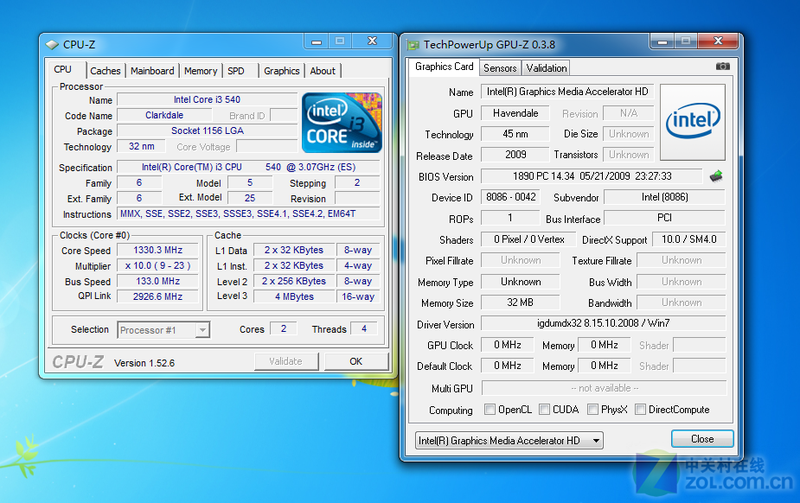Check the PhysX checkbox

(592, 409)
